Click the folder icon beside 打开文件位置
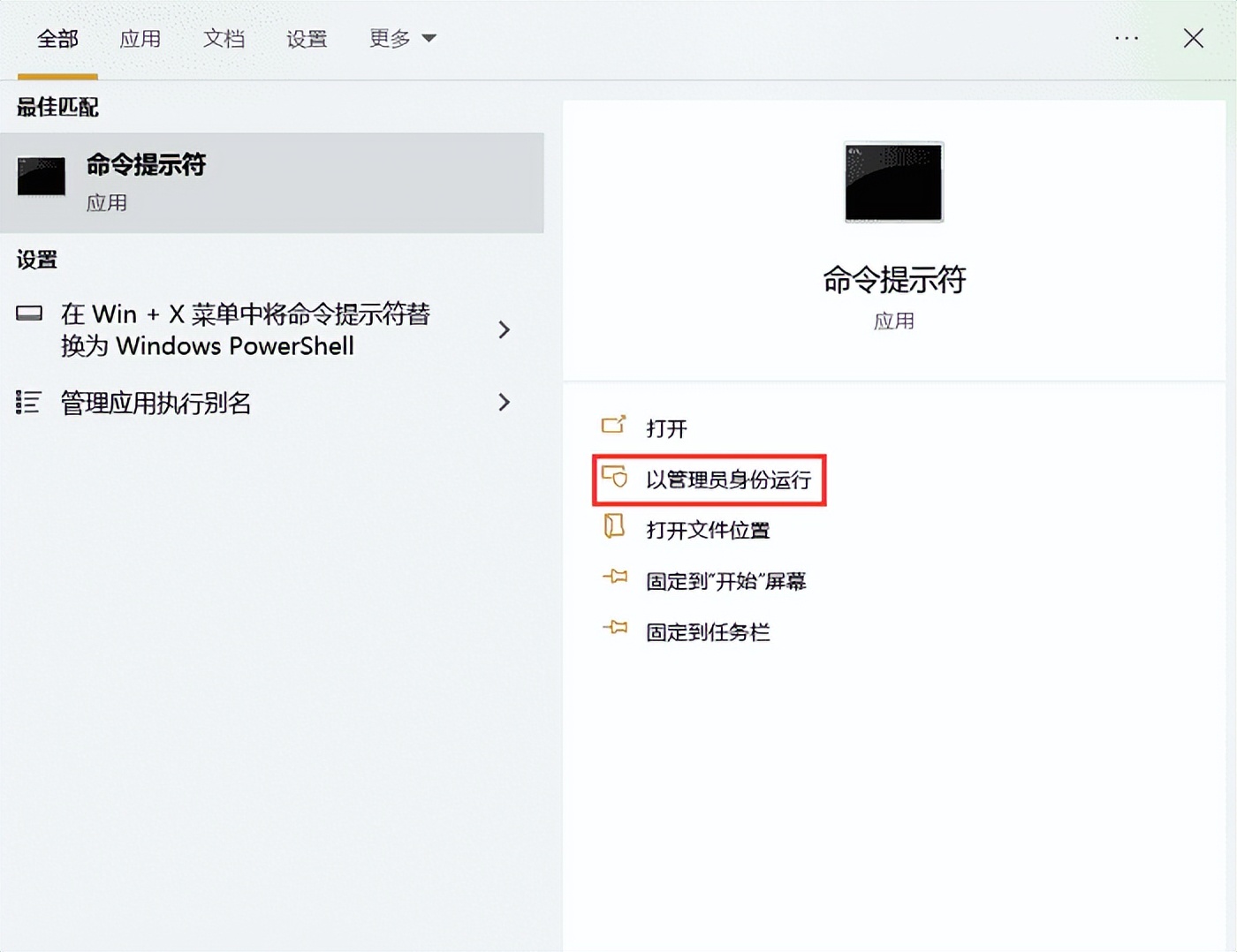 pos(613,528)
